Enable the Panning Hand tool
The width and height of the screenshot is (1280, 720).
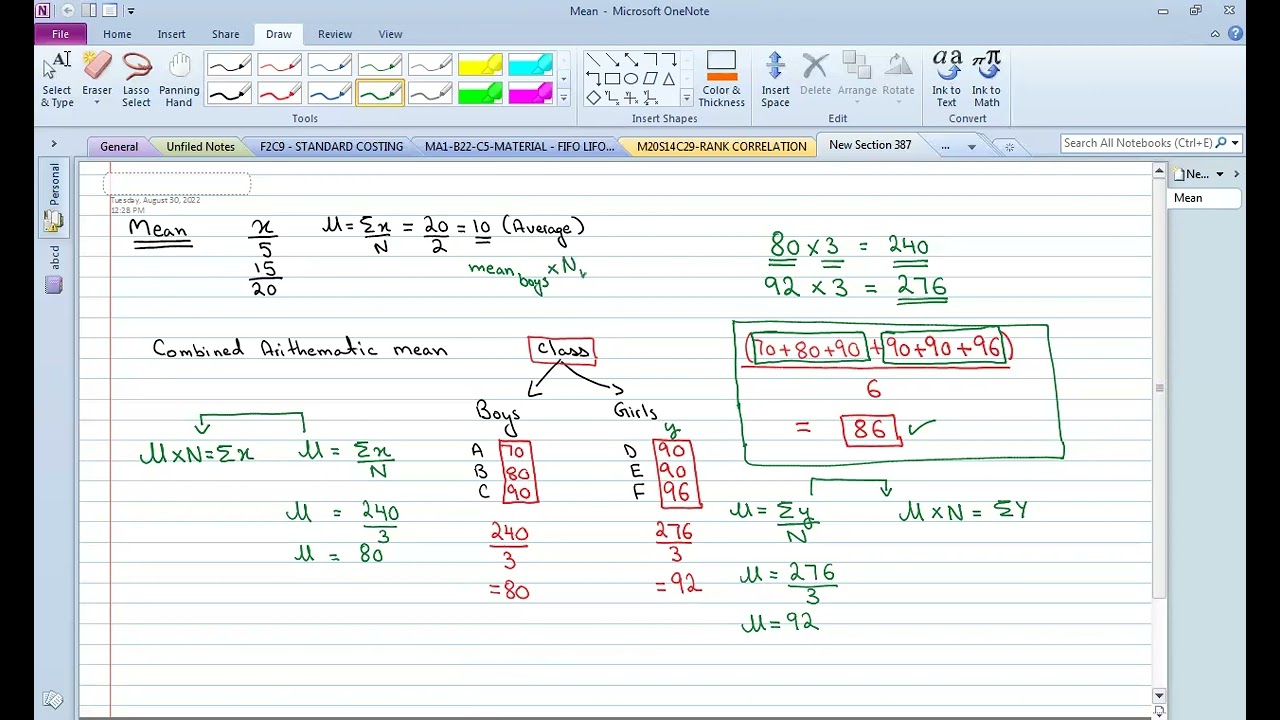[179, 79]
